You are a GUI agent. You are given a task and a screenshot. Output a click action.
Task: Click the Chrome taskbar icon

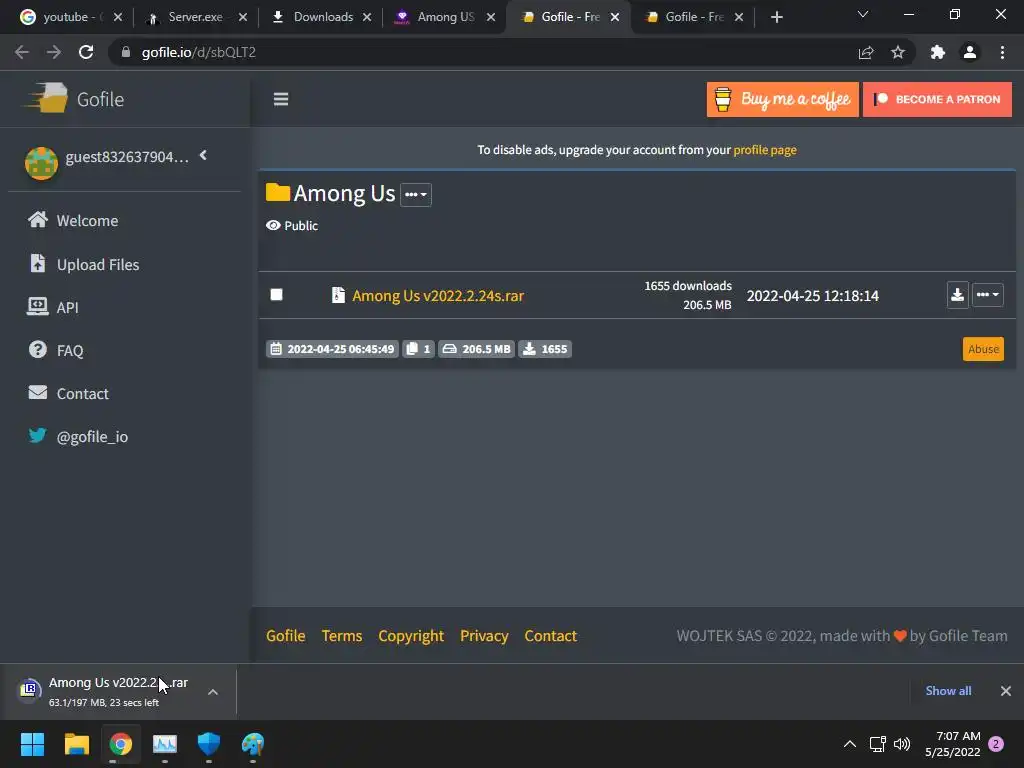tap(120, 744)
